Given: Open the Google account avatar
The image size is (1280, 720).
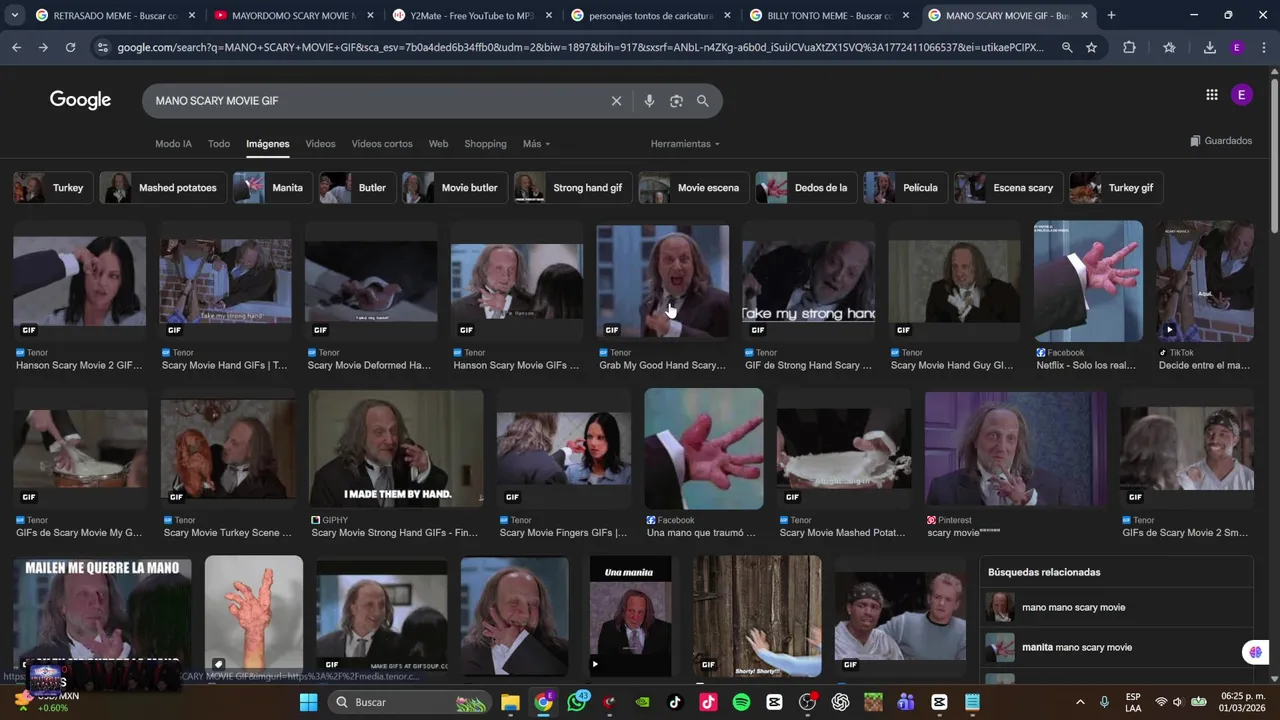Looking at the screenshot, I should tap(1241, 95).
